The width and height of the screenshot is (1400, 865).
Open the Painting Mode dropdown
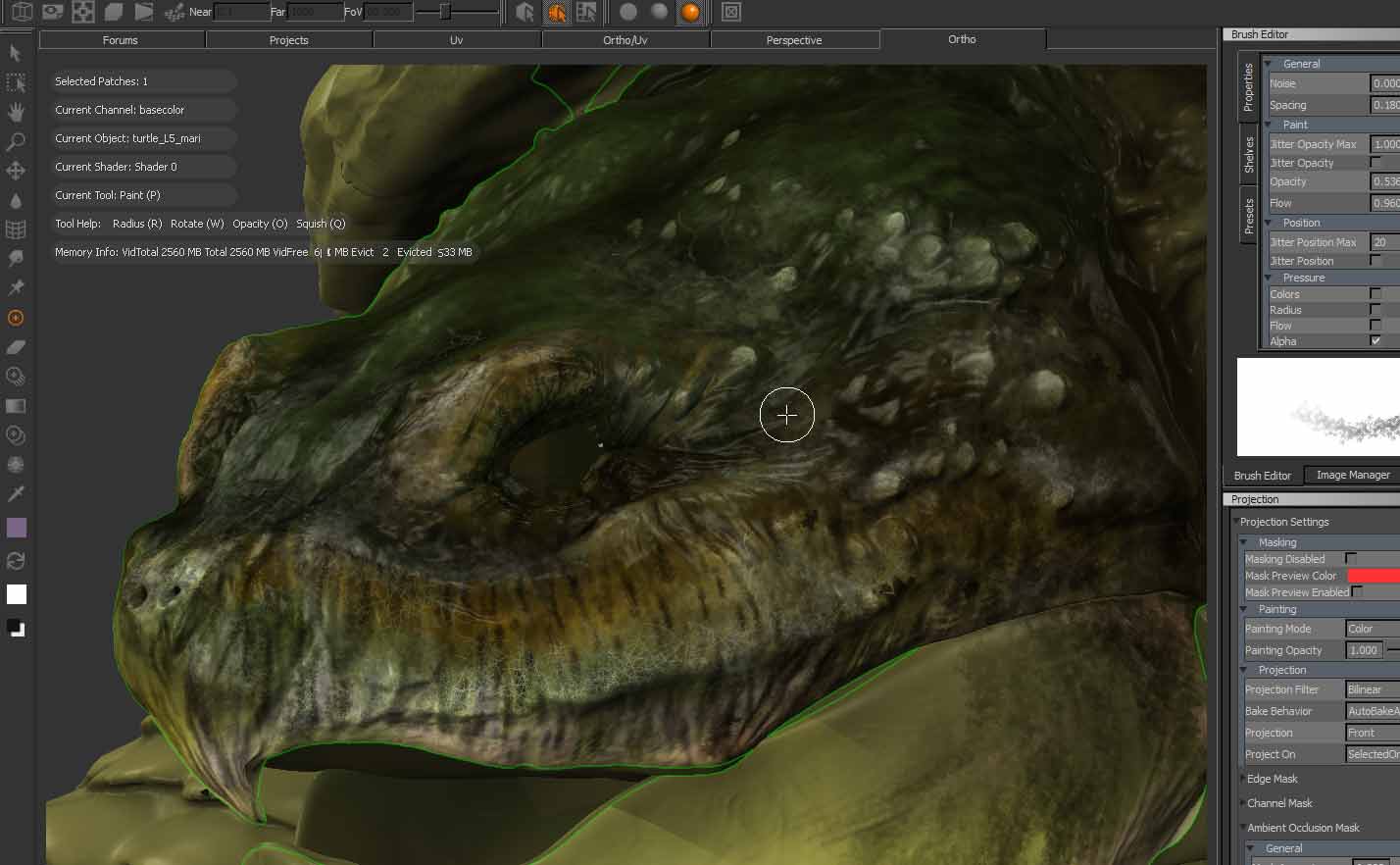click(x=1373, y=629)
